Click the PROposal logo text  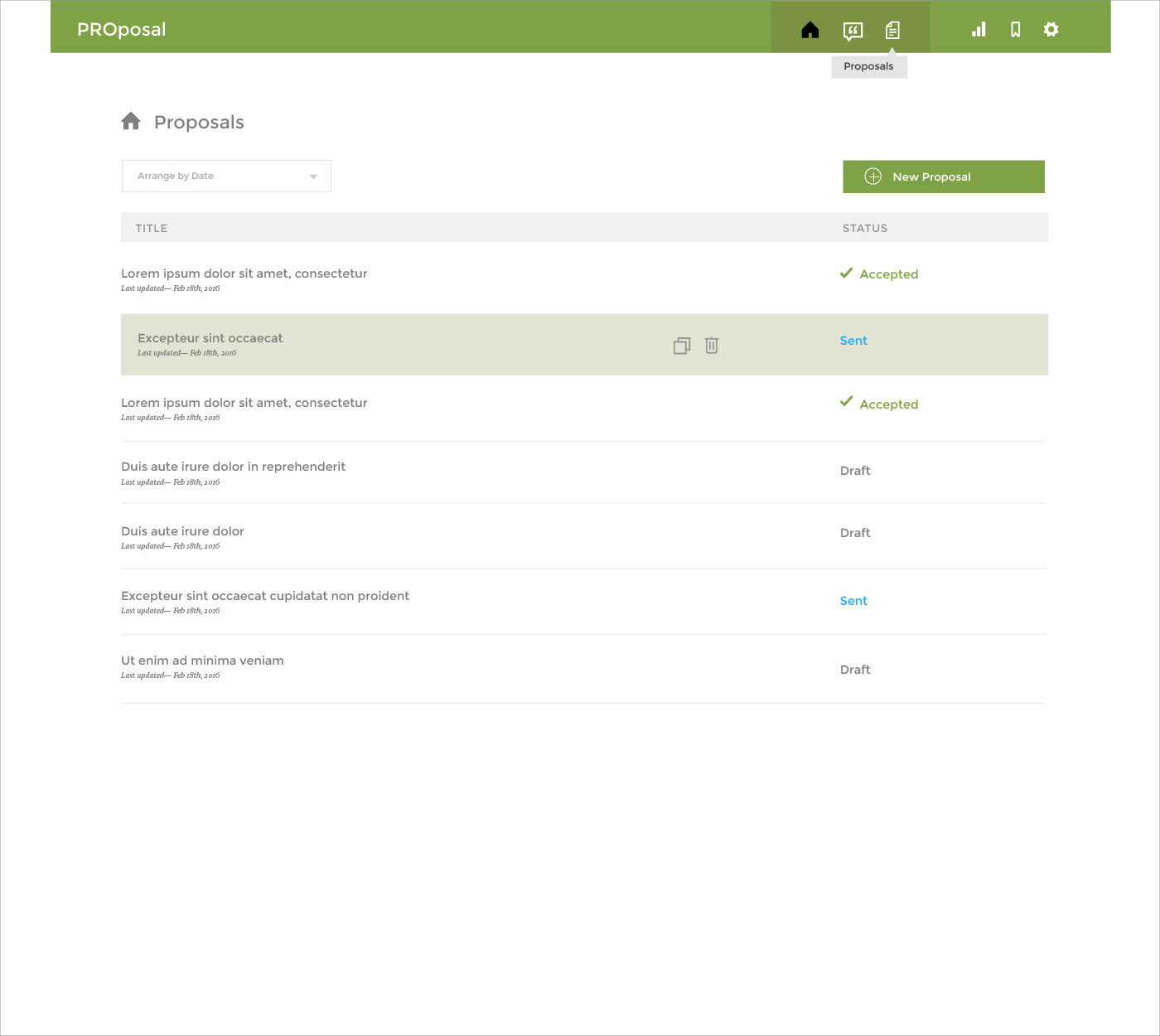coord(122,29)
